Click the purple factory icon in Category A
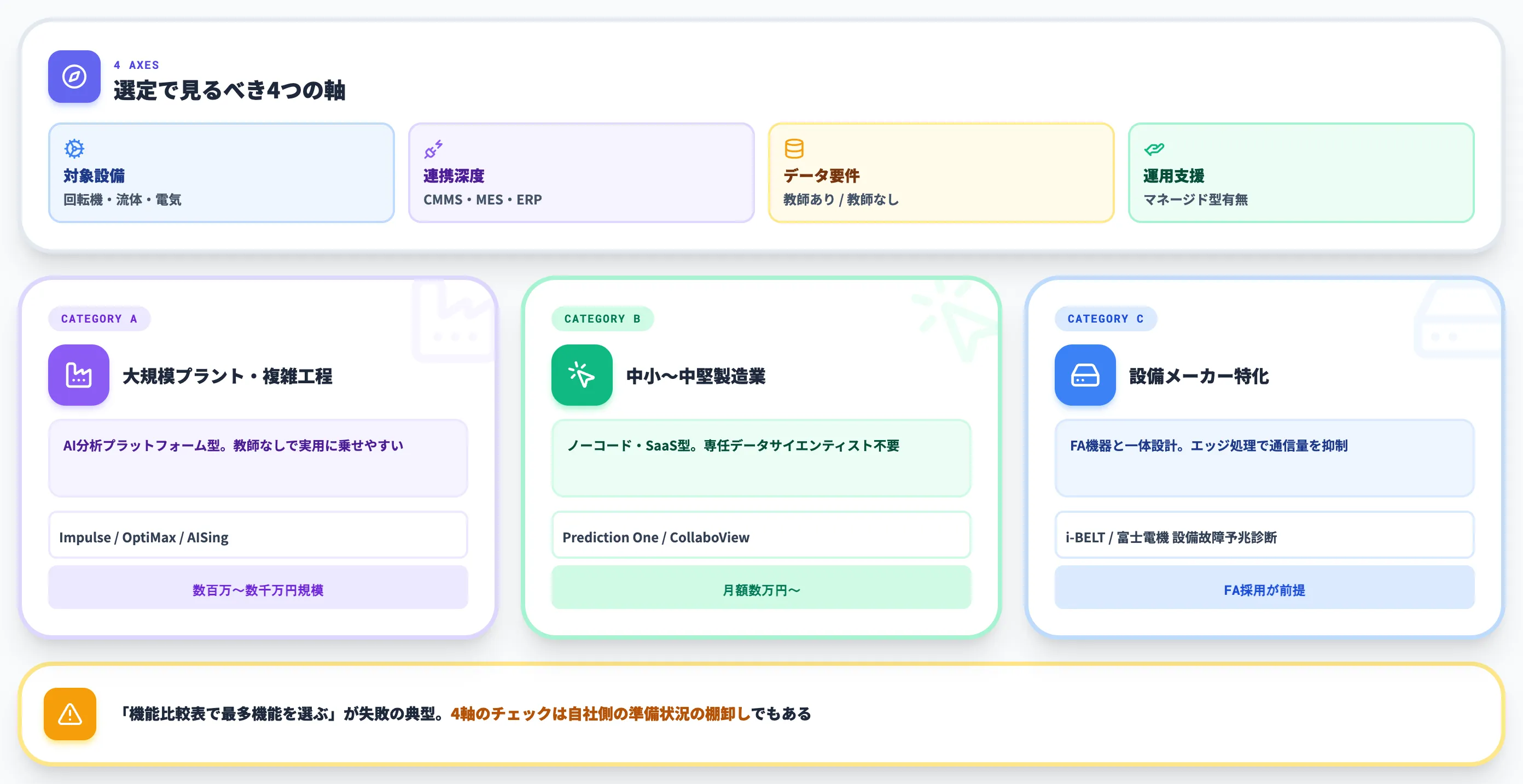 [79, 375]
